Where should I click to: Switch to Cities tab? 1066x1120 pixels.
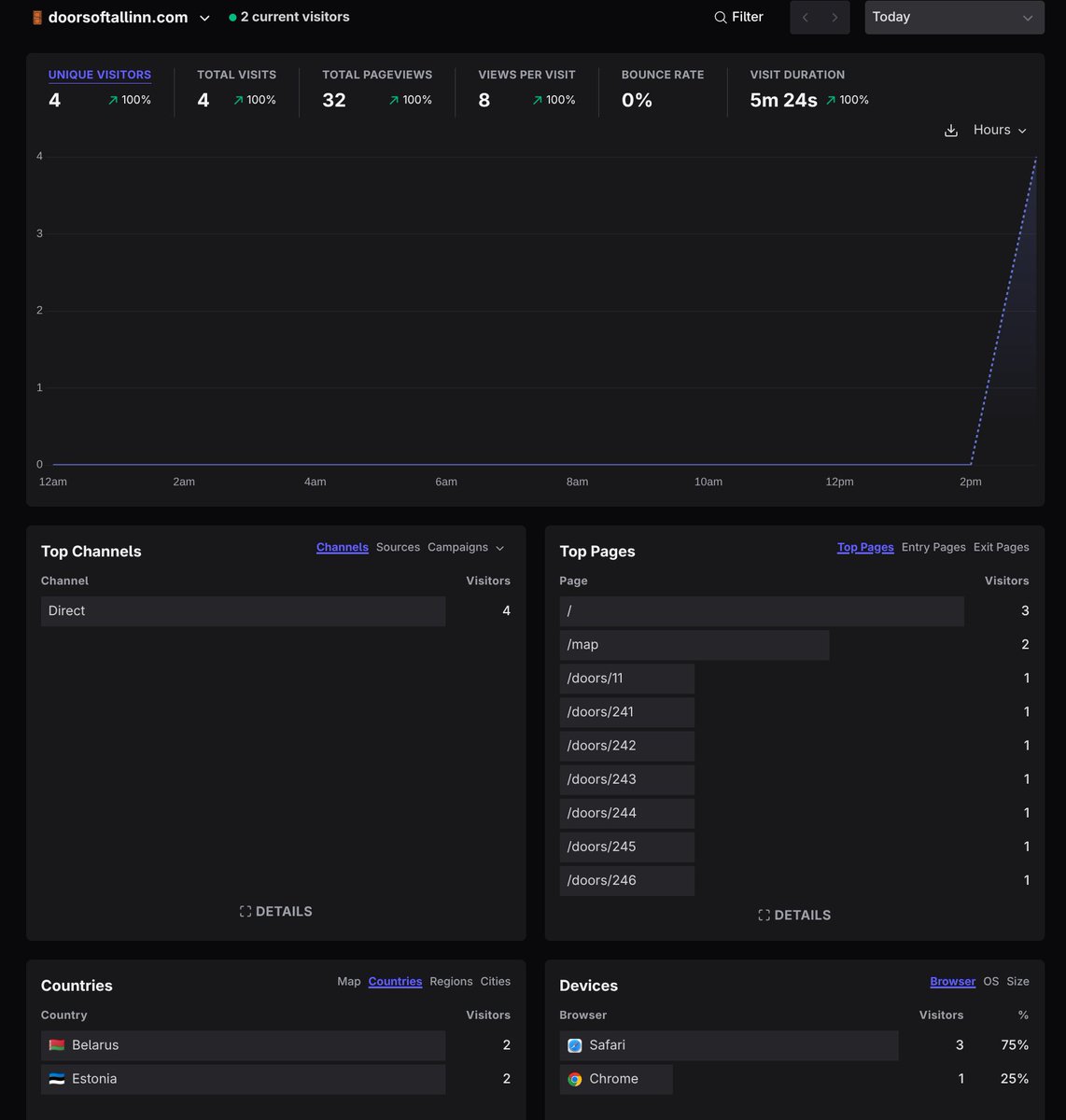[496, 982]
